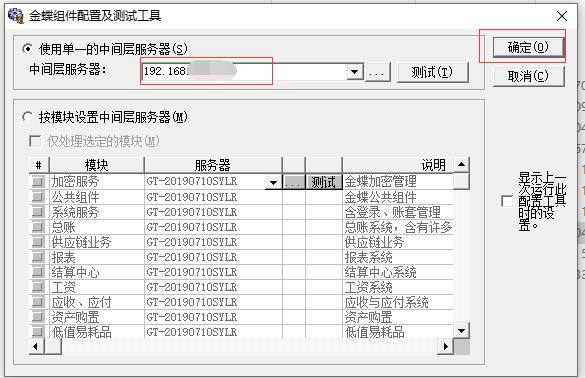Click server cell in the 公共组件 row
585x378 pixels.
pyautogui.click(x=213, y=197)
